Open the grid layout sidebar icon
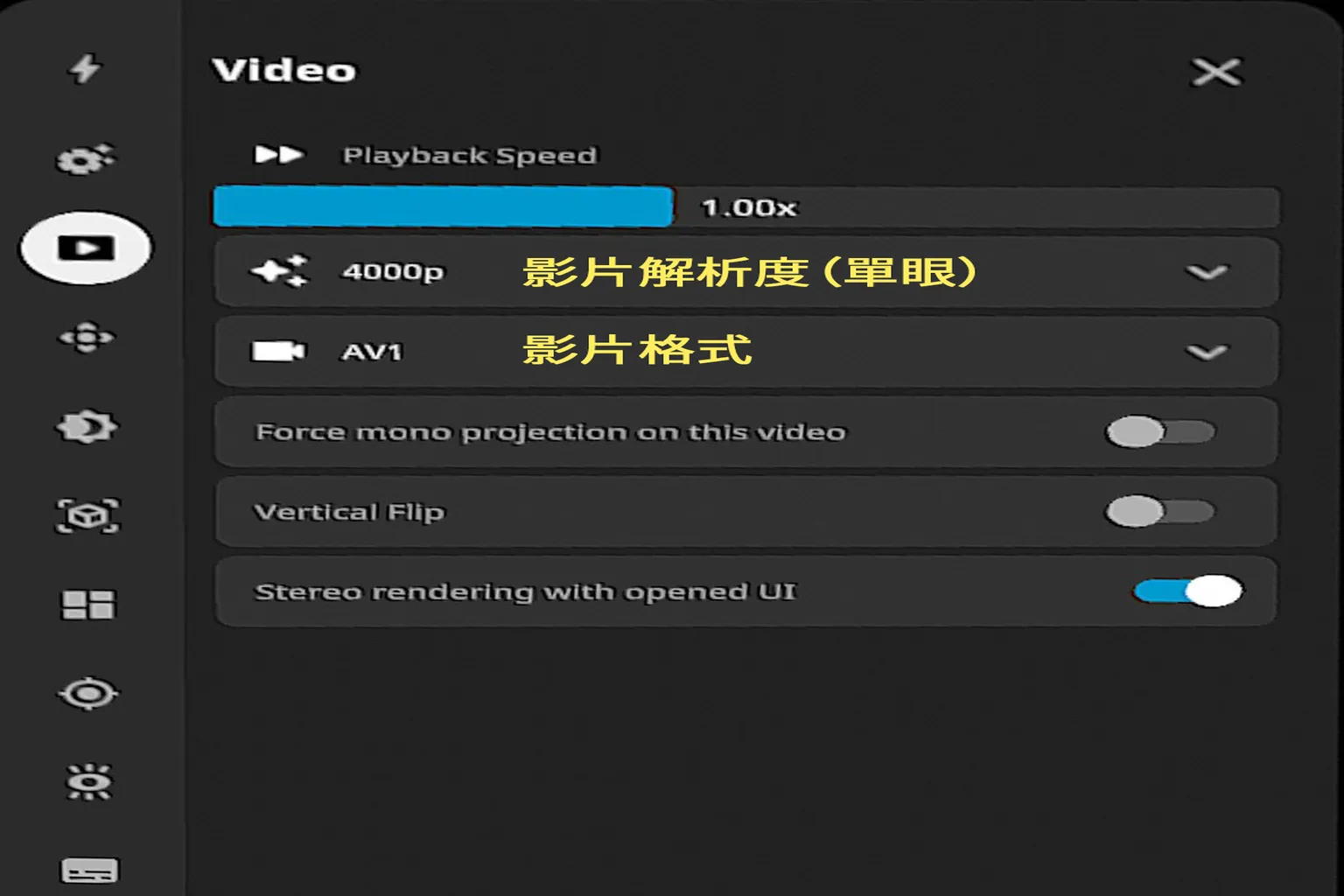 coord(87,605)
